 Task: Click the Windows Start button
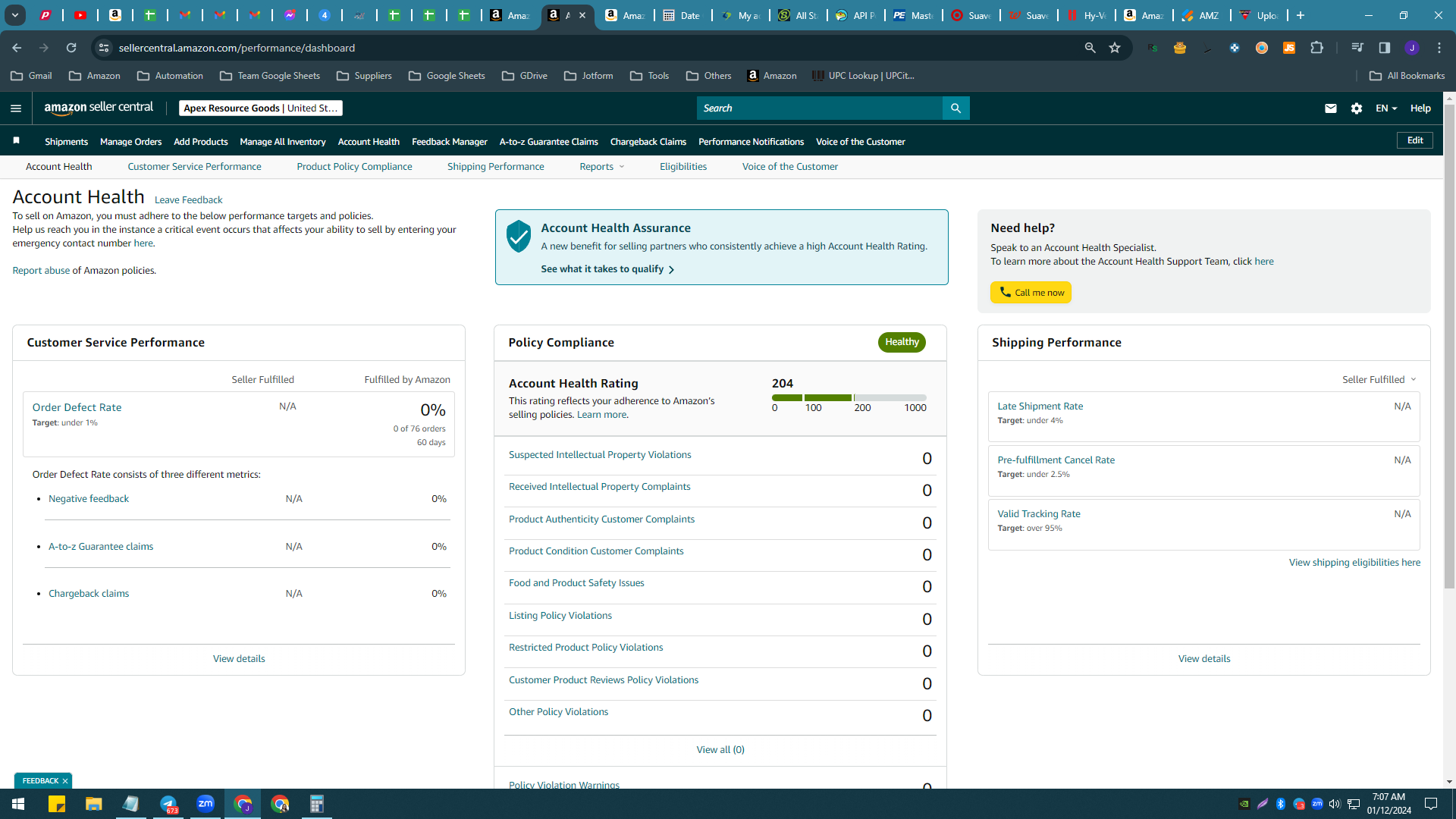pos(18,804)
